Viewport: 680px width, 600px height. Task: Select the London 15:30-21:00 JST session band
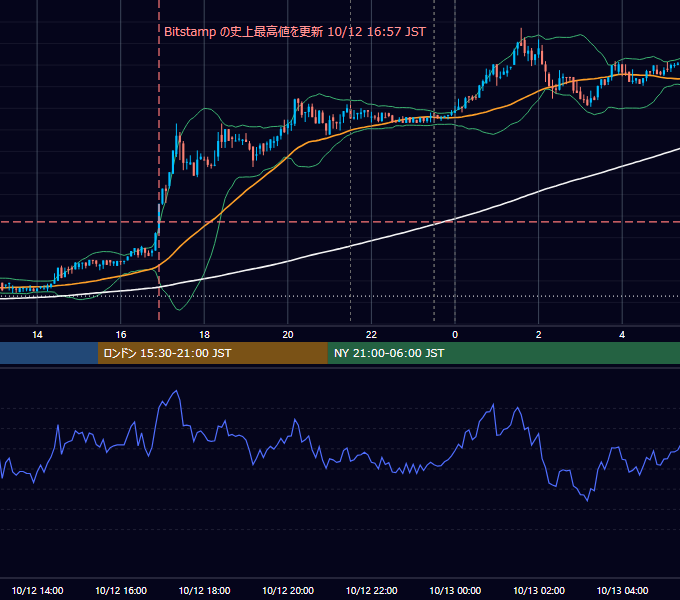pos(212,353)
